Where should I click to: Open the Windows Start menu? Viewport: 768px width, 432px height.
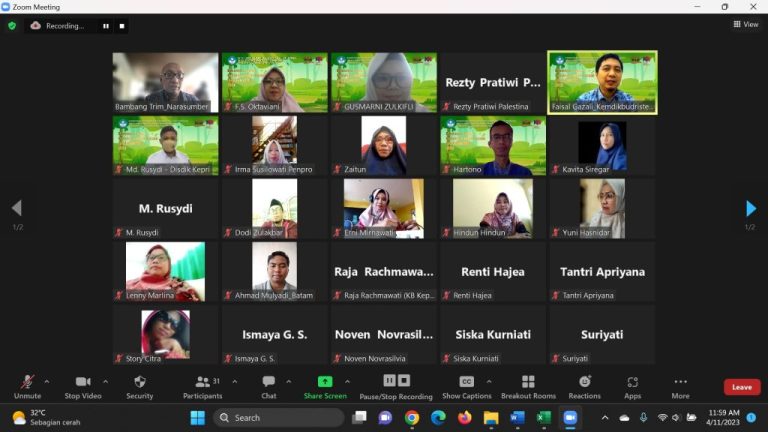coord(198,418)
